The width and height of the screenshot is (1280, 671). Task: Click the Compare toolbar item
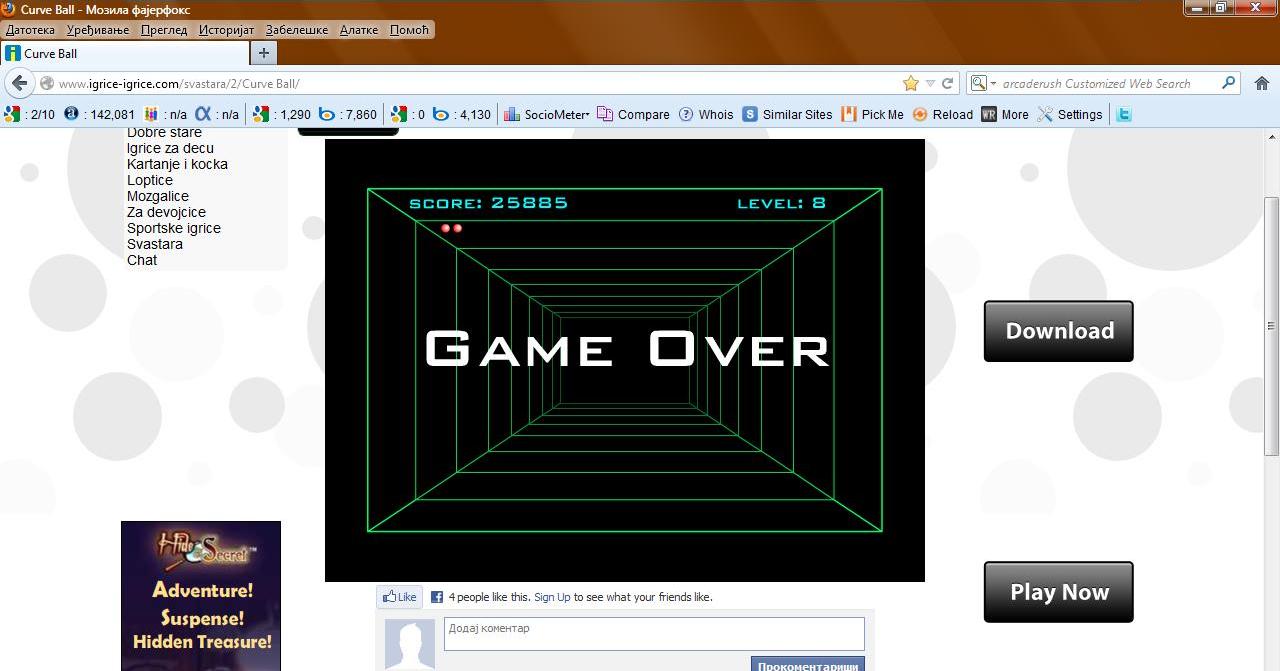point(633,114)
